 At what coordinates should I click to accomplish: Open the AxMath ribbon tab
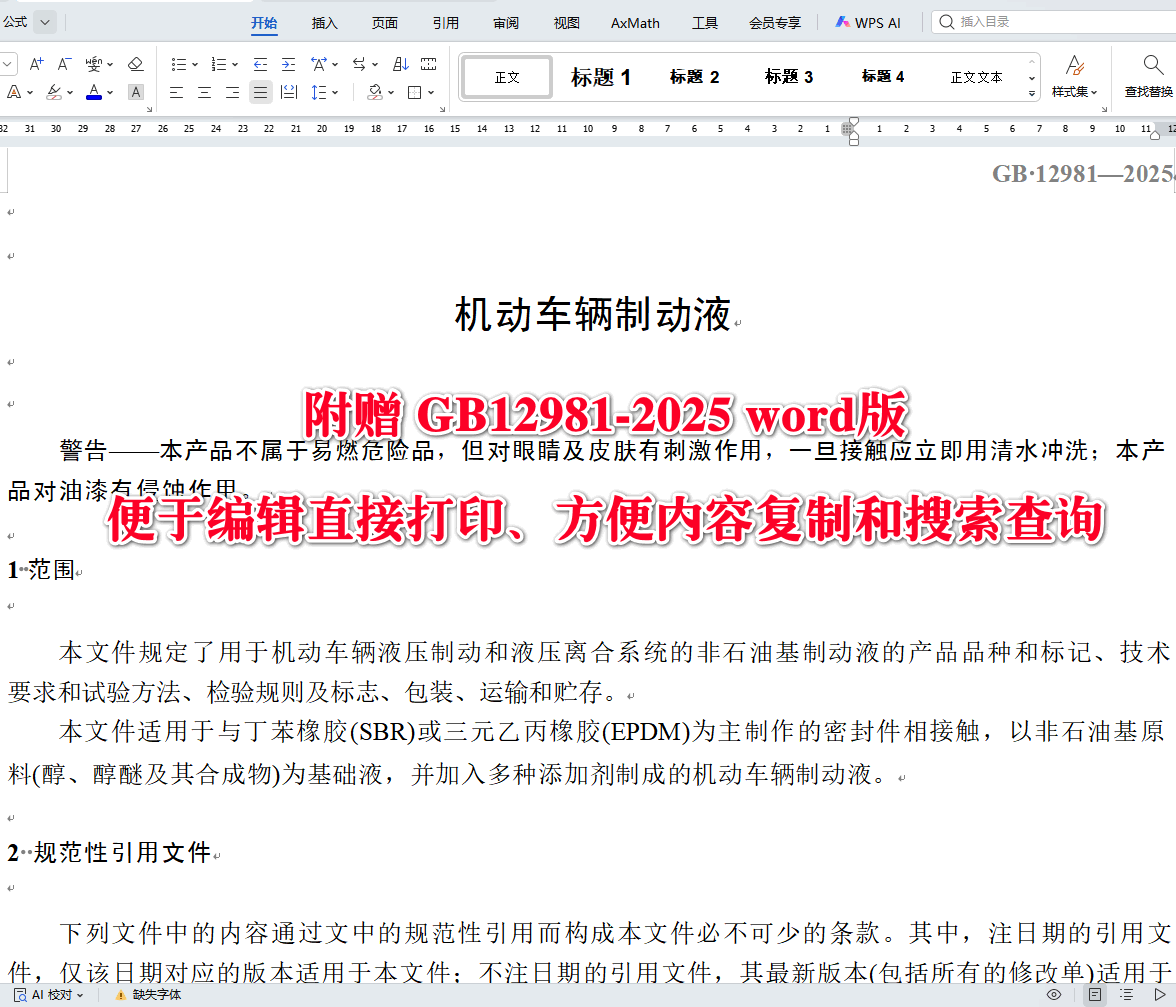click(635, 22)
